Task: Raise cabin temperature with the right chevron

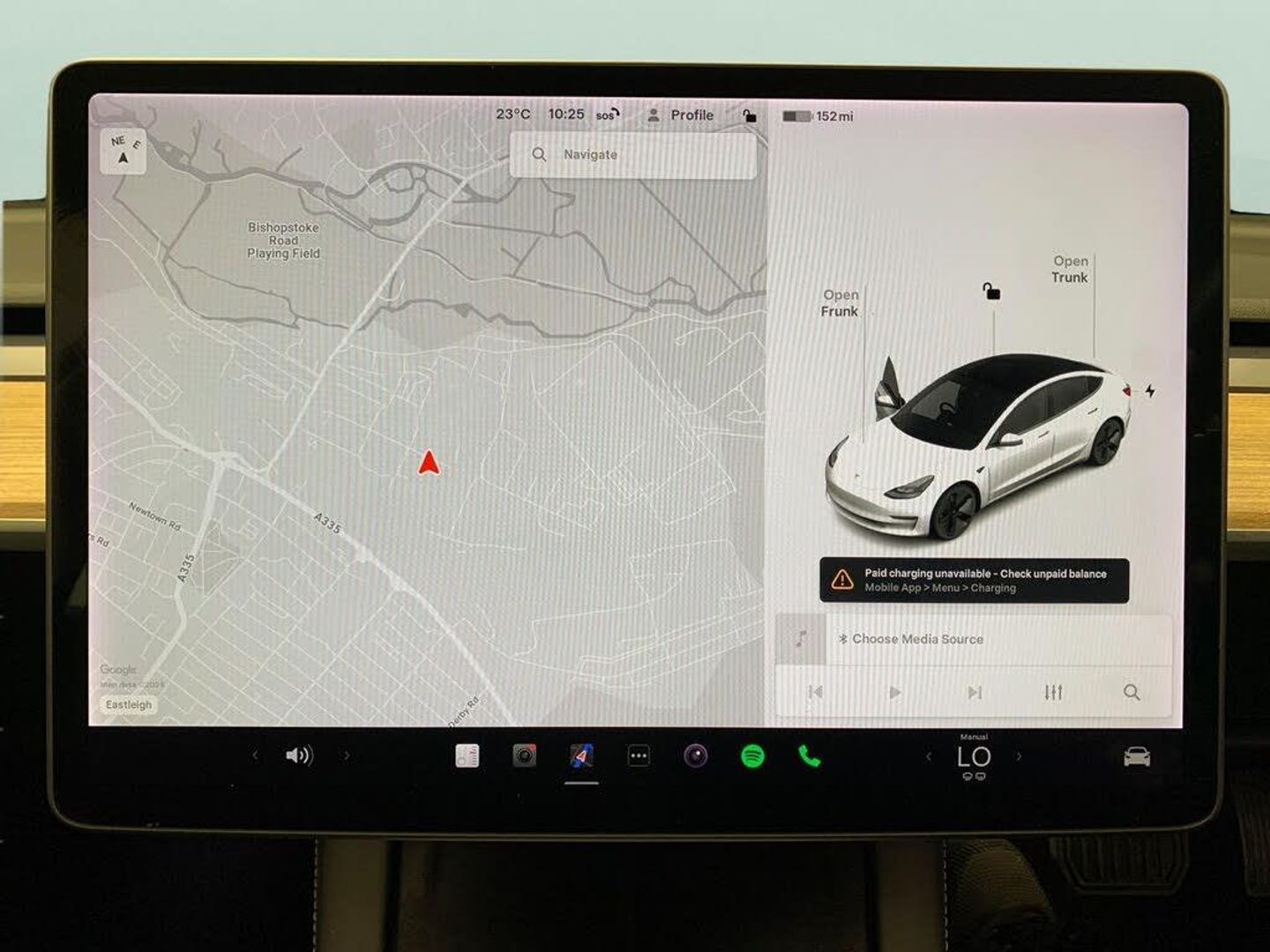Action: tap(1020, 756)
